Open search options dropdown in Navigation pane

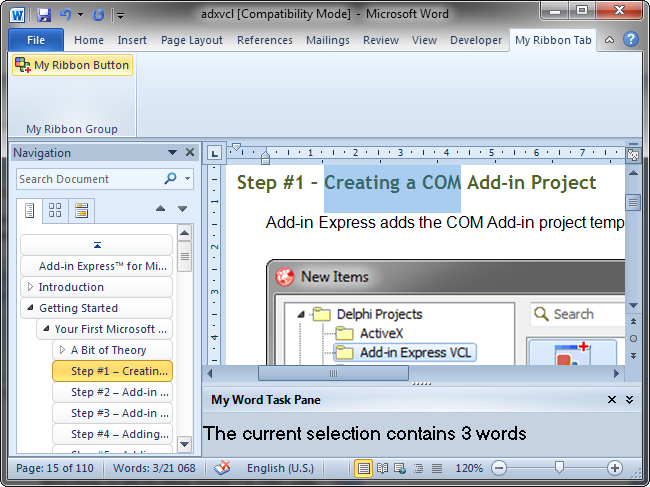tap(187, 179)
